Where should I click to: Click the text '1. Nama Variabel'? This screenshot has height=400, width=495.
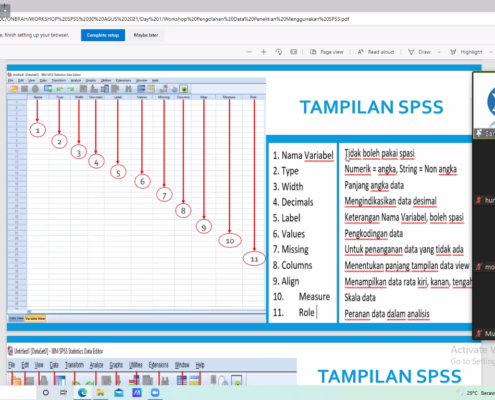click(303, 155)
